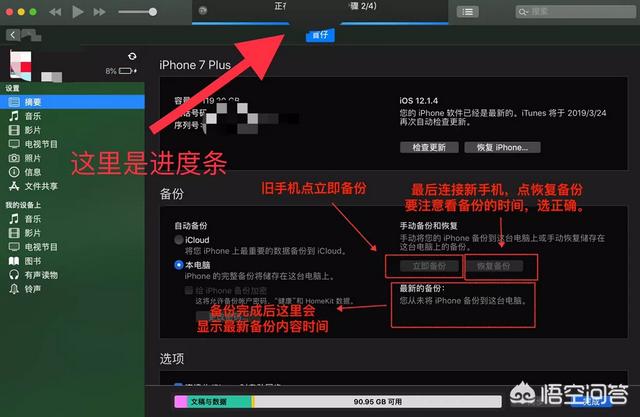Screen dimensions: 640x417
Task: Toggle 给 iPhone 备份加密 checkbox
Action: coord(189,291)
